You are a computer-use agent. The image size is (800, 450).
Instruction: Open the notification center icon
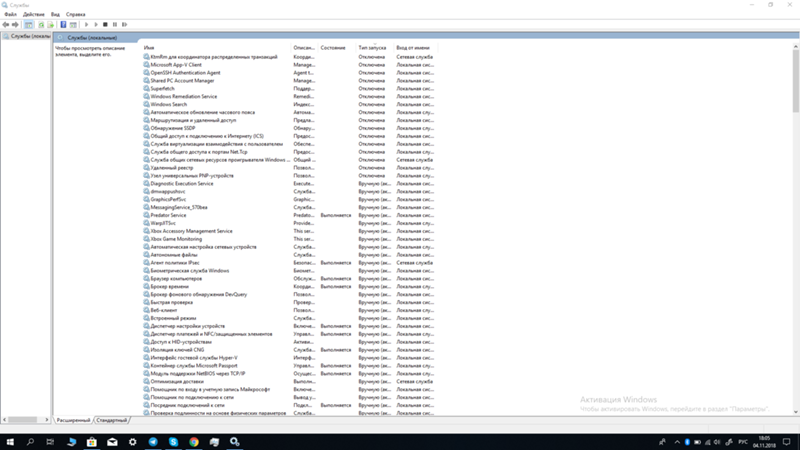click(x=787, y=442)
